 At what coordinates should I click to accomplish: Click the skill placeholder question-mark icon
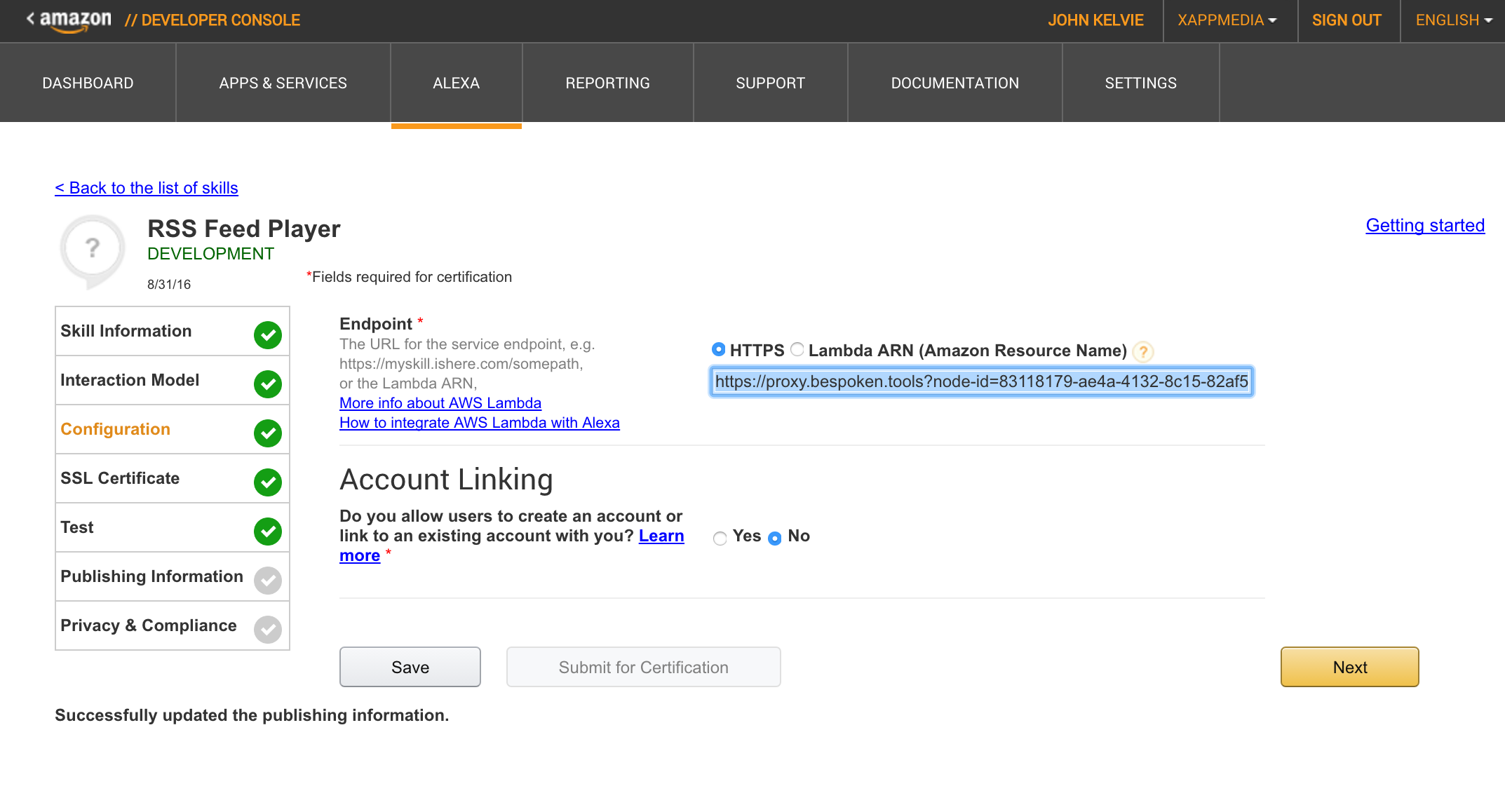[x=93, y=249]
